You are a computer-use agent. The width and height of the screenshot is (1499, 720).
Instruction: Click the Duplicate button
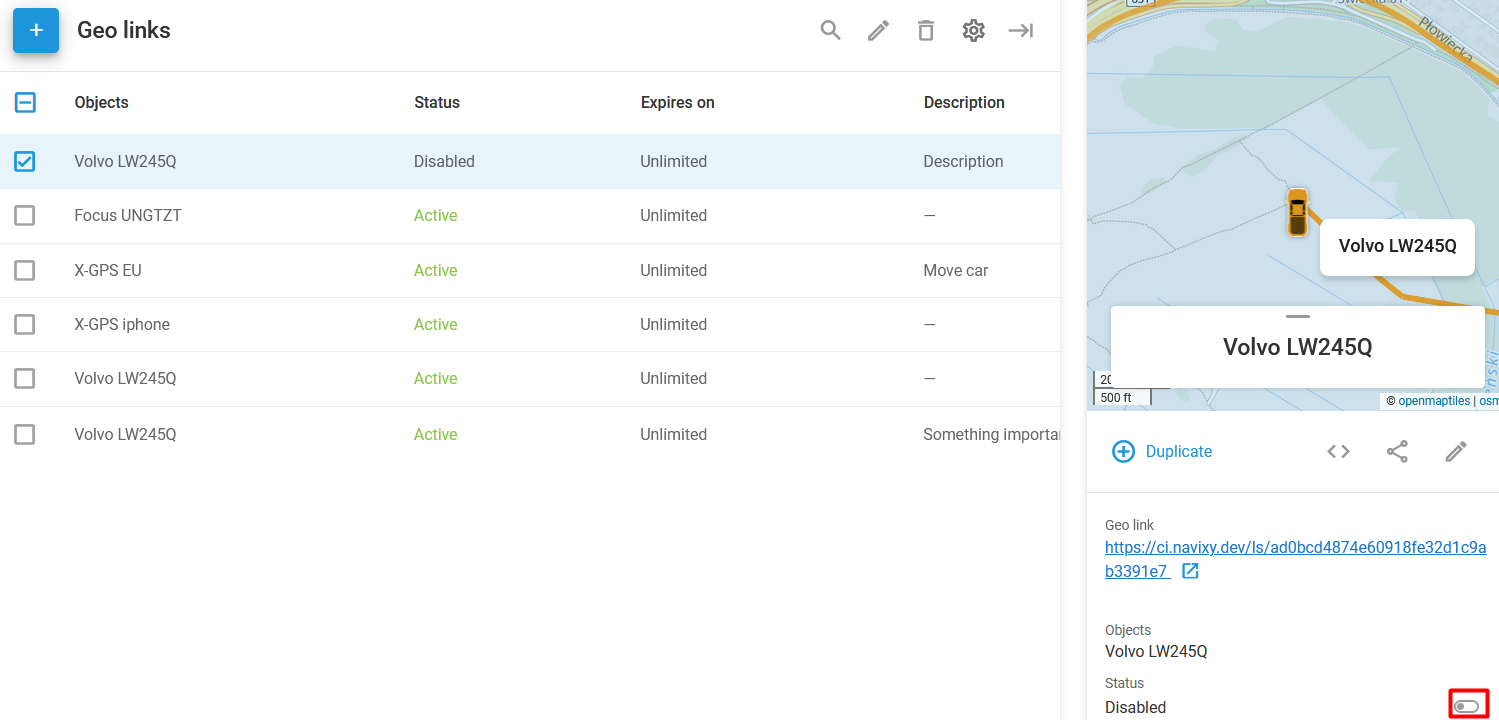tap(1162, 452)
